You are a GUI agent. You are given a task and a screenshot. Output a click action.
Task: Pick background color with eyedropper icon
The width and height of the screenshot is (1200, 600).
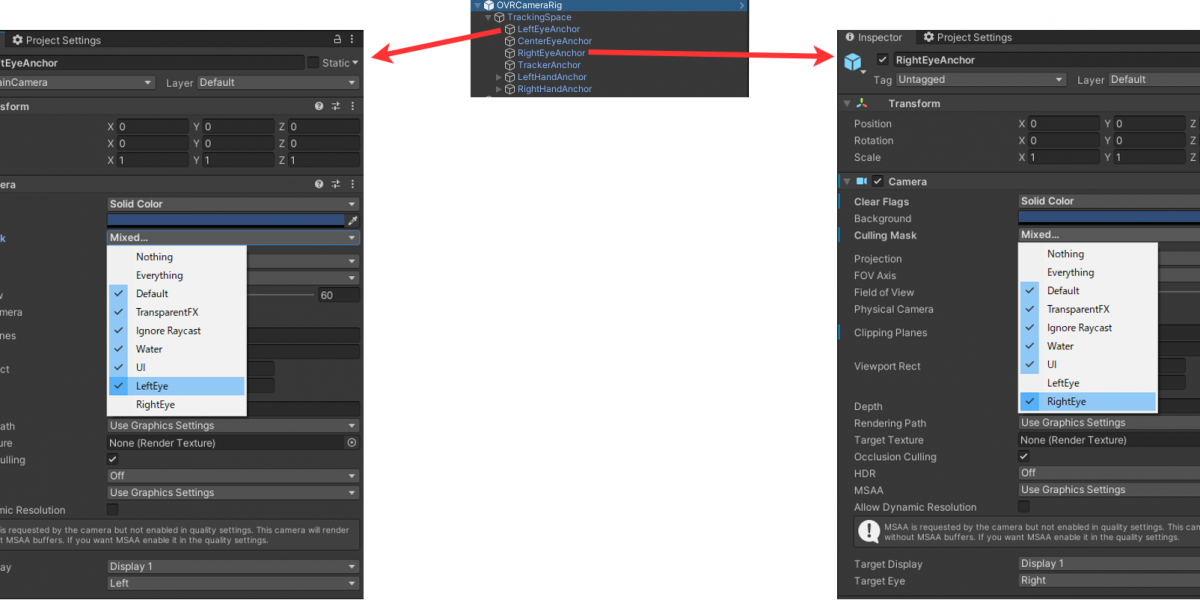[x=352, y=221]
